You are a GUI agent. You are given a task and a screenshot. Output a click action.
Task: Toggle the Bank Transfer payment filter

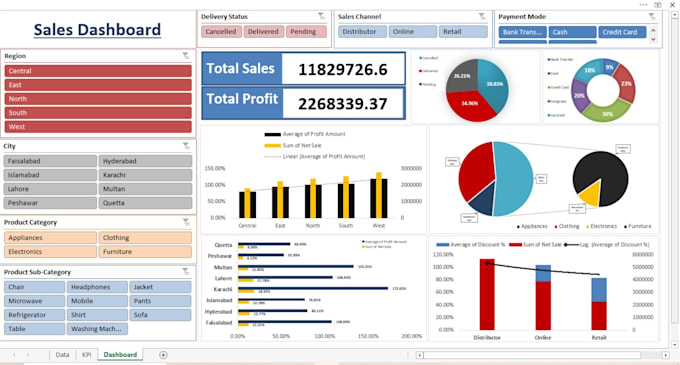[523, 32]
